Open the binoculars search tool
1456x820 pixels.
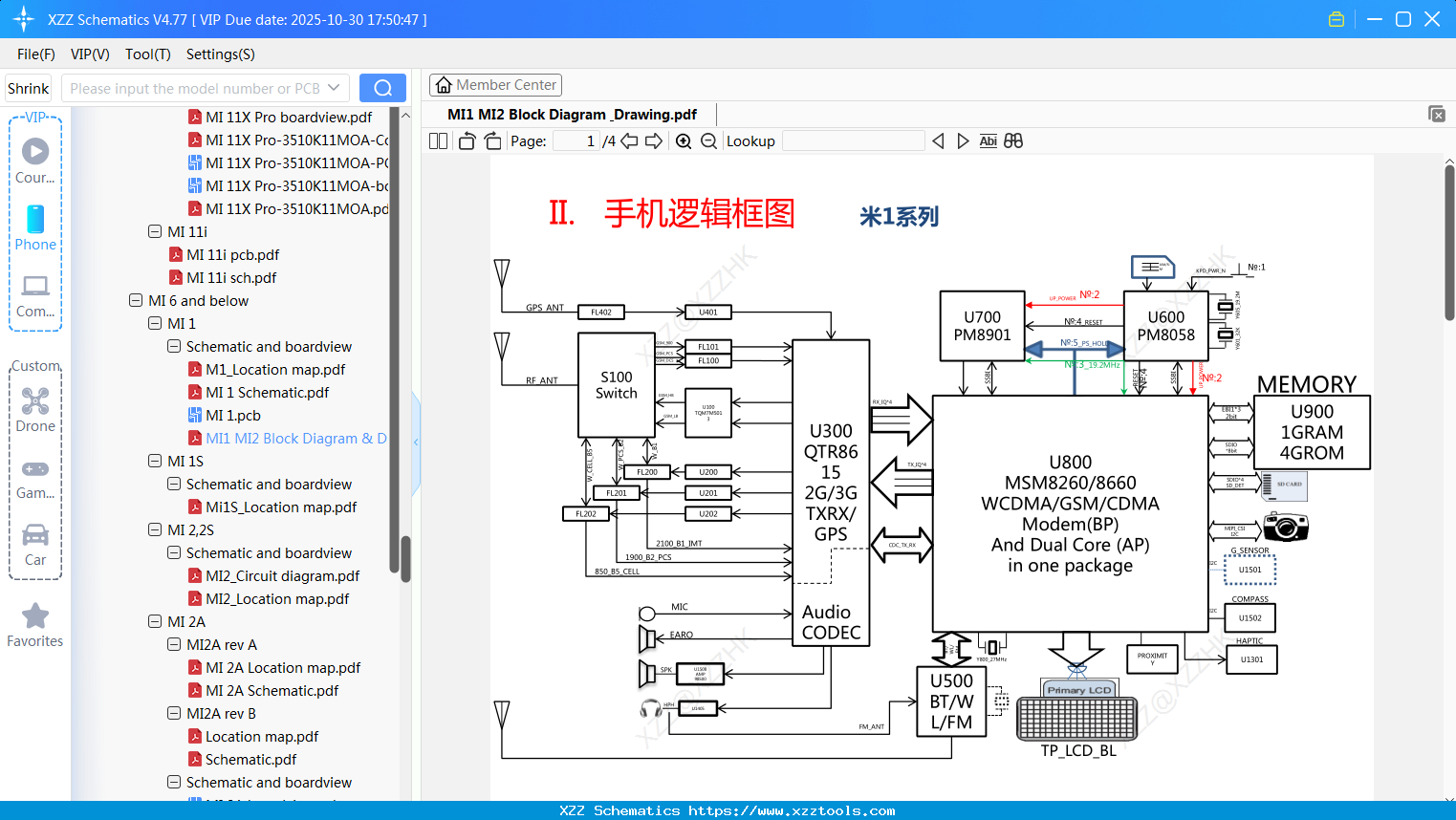1013,140
